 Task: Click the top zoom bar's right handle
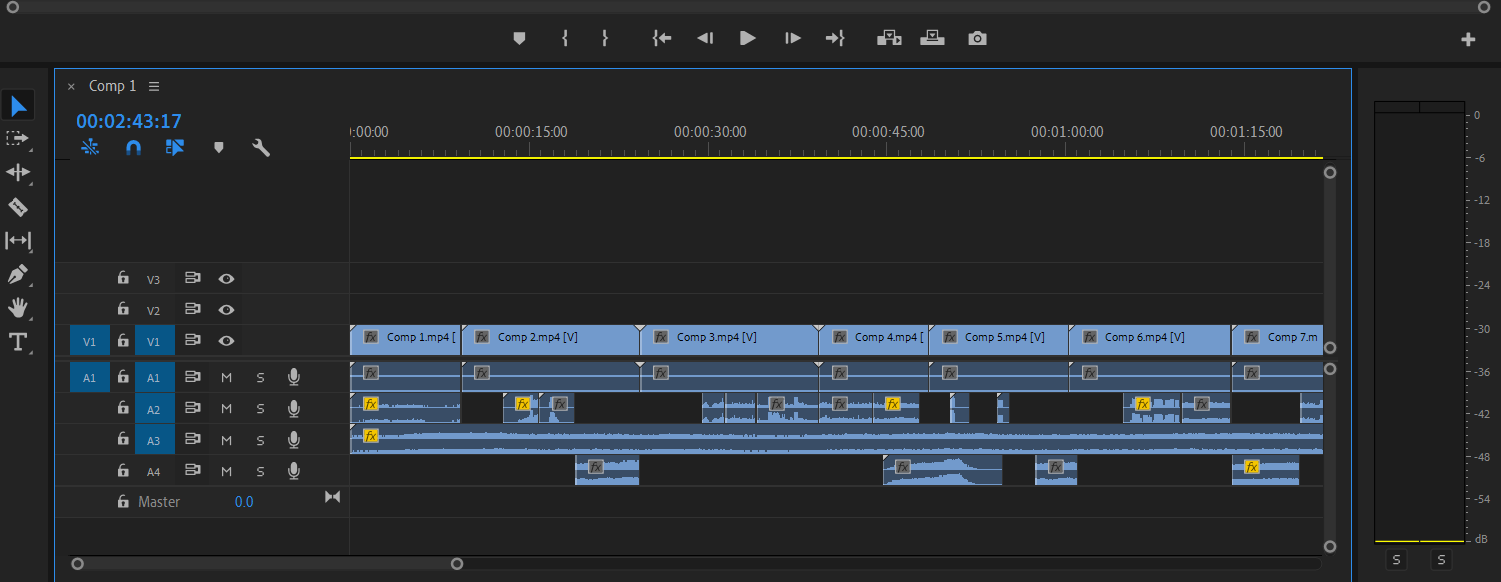pyautogui.click(x=1483, y=7)
